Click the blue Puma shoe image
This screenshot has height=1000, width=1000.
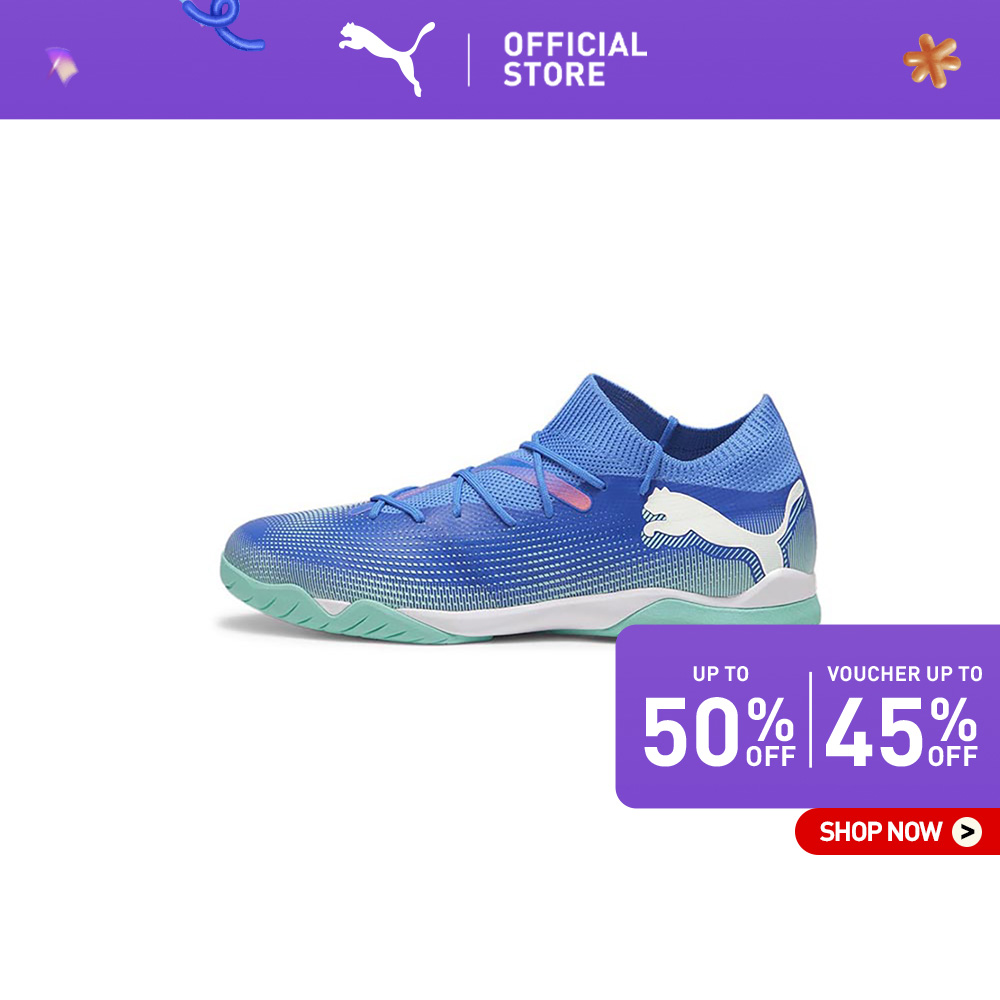(x=520, y=508)
